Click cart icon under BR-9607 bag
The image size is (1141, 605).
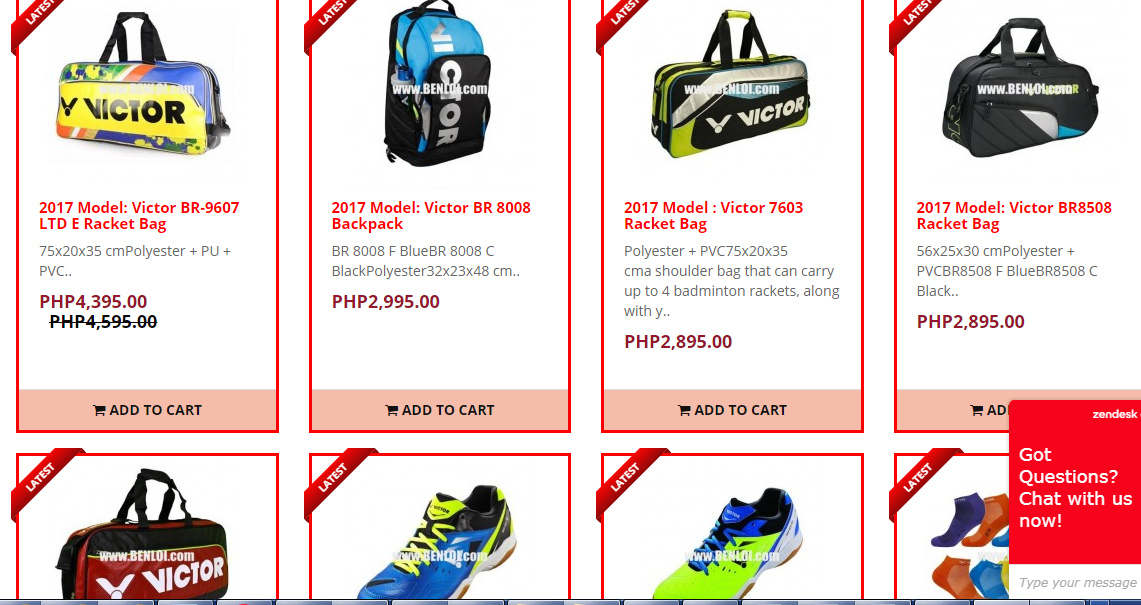coord(99,411)
